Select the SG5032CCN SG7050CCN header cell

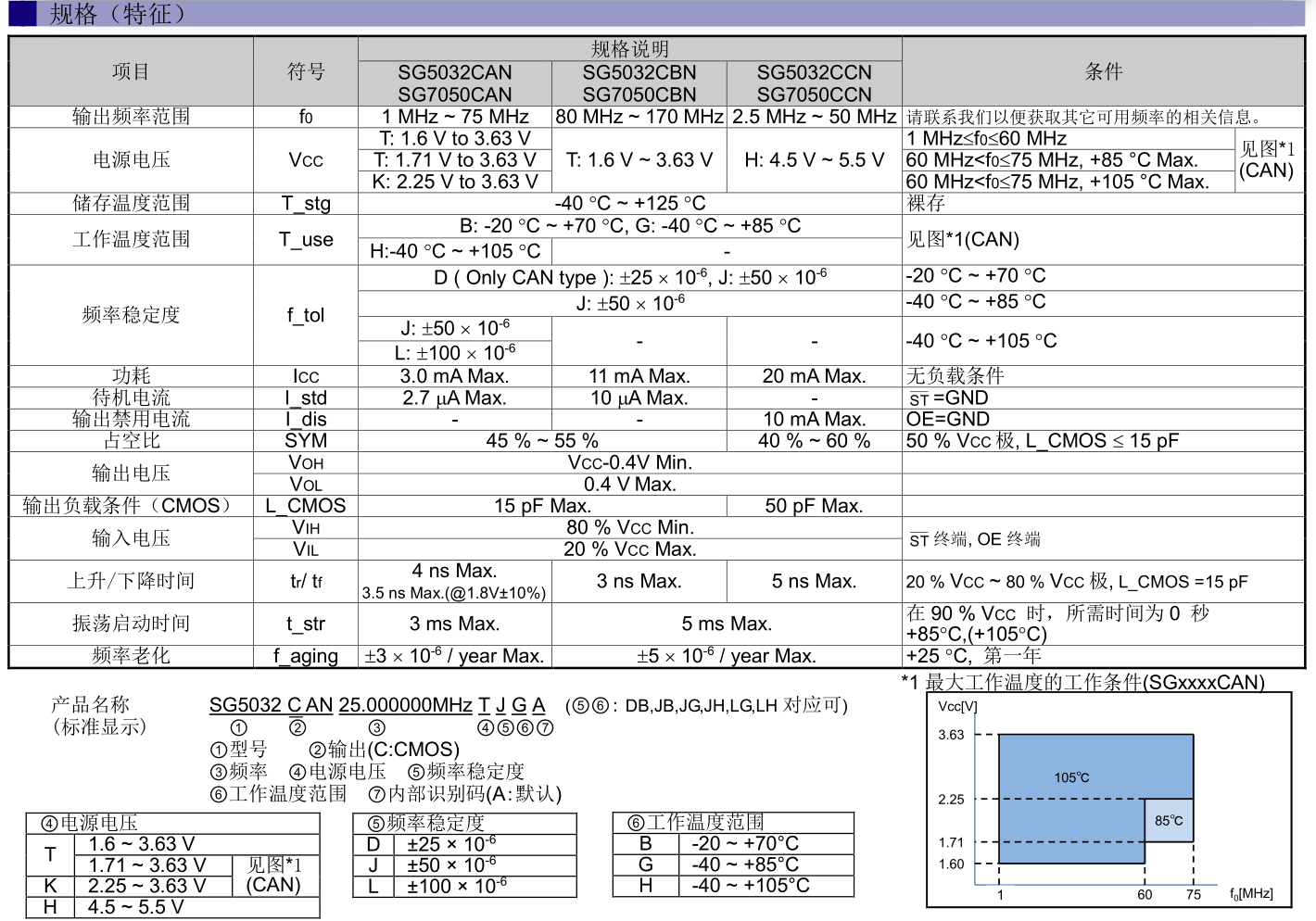pos(815,83)
